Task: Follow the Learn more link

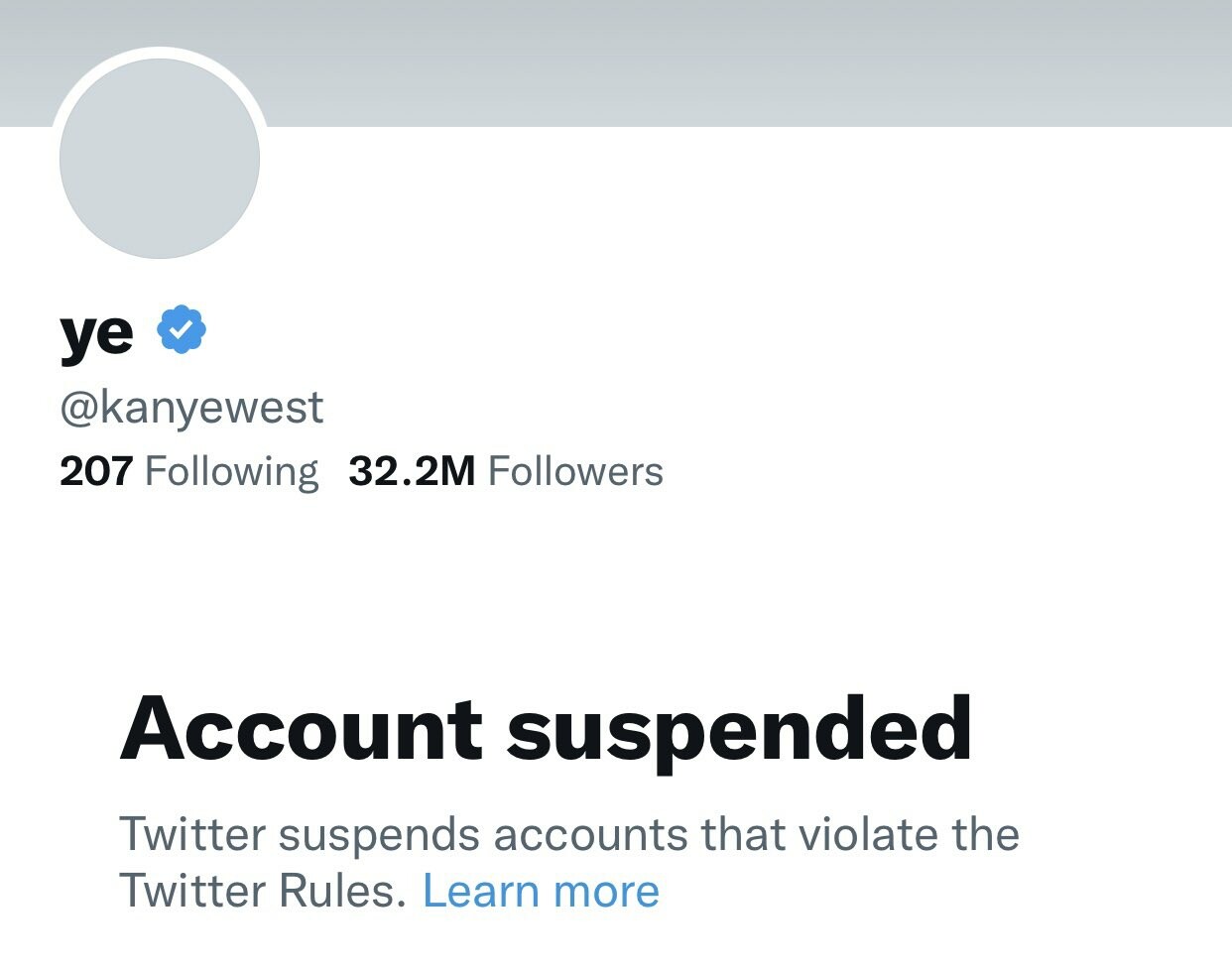Action: pyautogui.click(x=541, y=891)
